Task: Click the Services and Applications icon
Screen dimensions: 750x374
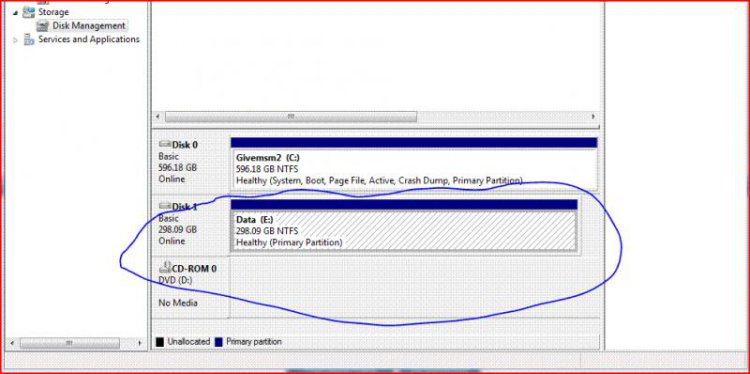Action: pyautogui.click(x=29, y=39)
